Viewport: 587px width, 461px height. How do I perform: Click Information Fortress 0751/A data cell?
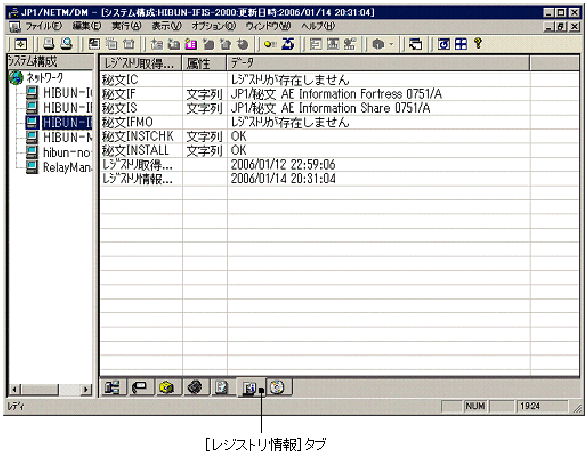[336, 94]
